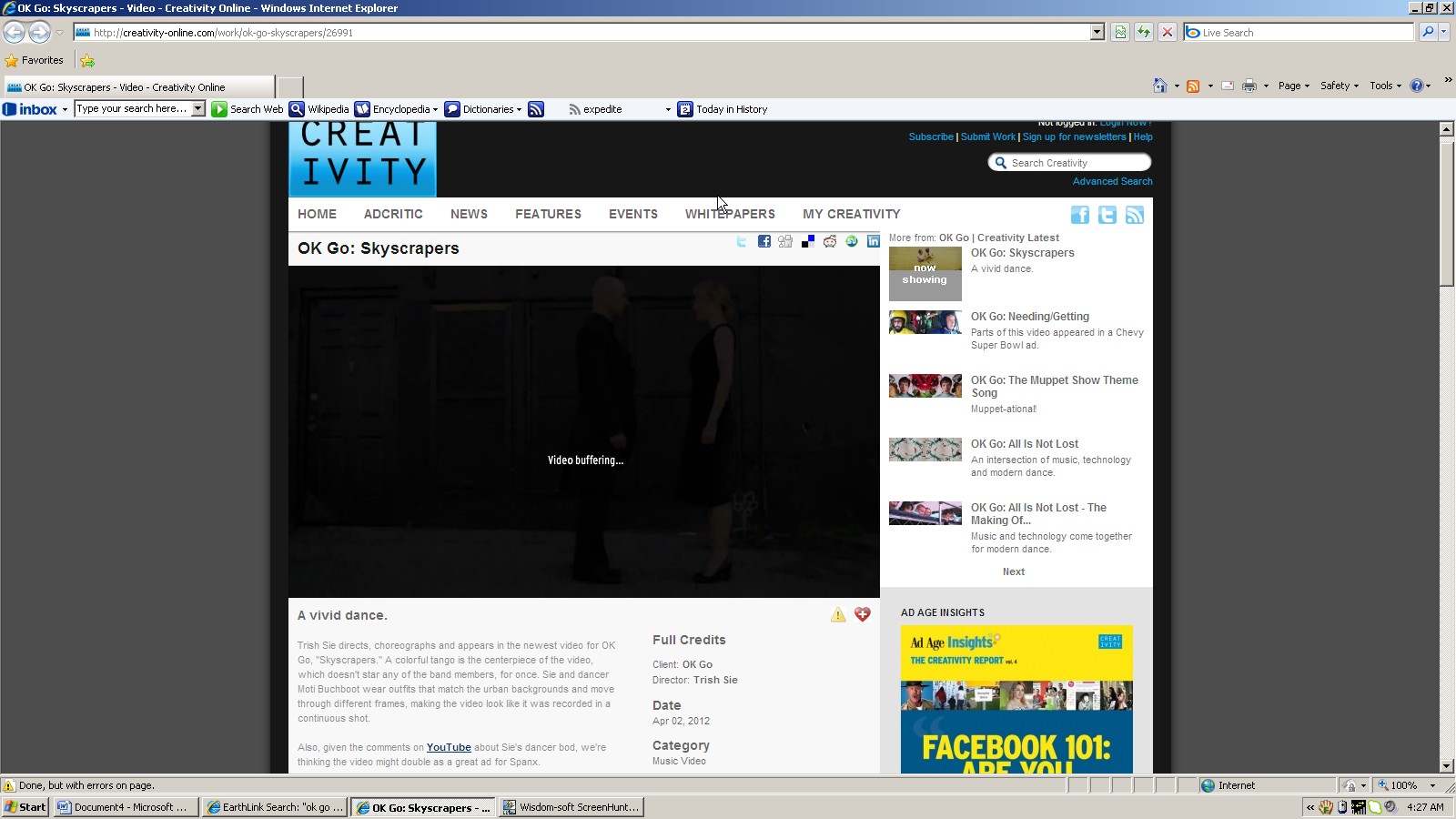This screenshot has height=819, width=1456.
Task: Click the Print icon in command bar
Action: [1249, 86]
